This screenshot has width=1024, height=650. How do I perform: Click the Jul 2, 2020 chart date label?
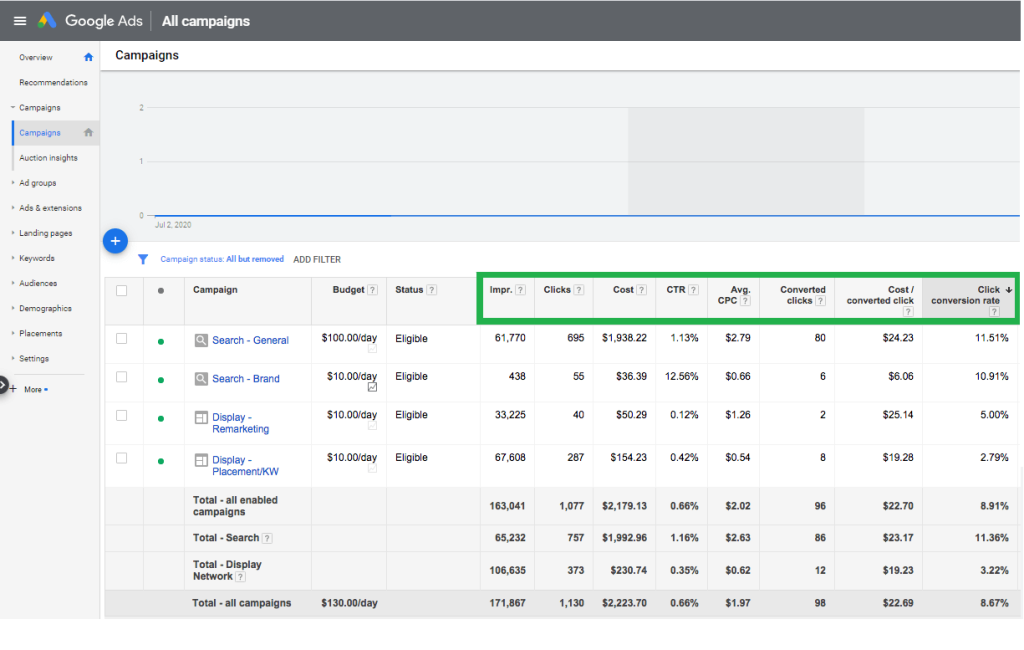click(x=173, y=225)
